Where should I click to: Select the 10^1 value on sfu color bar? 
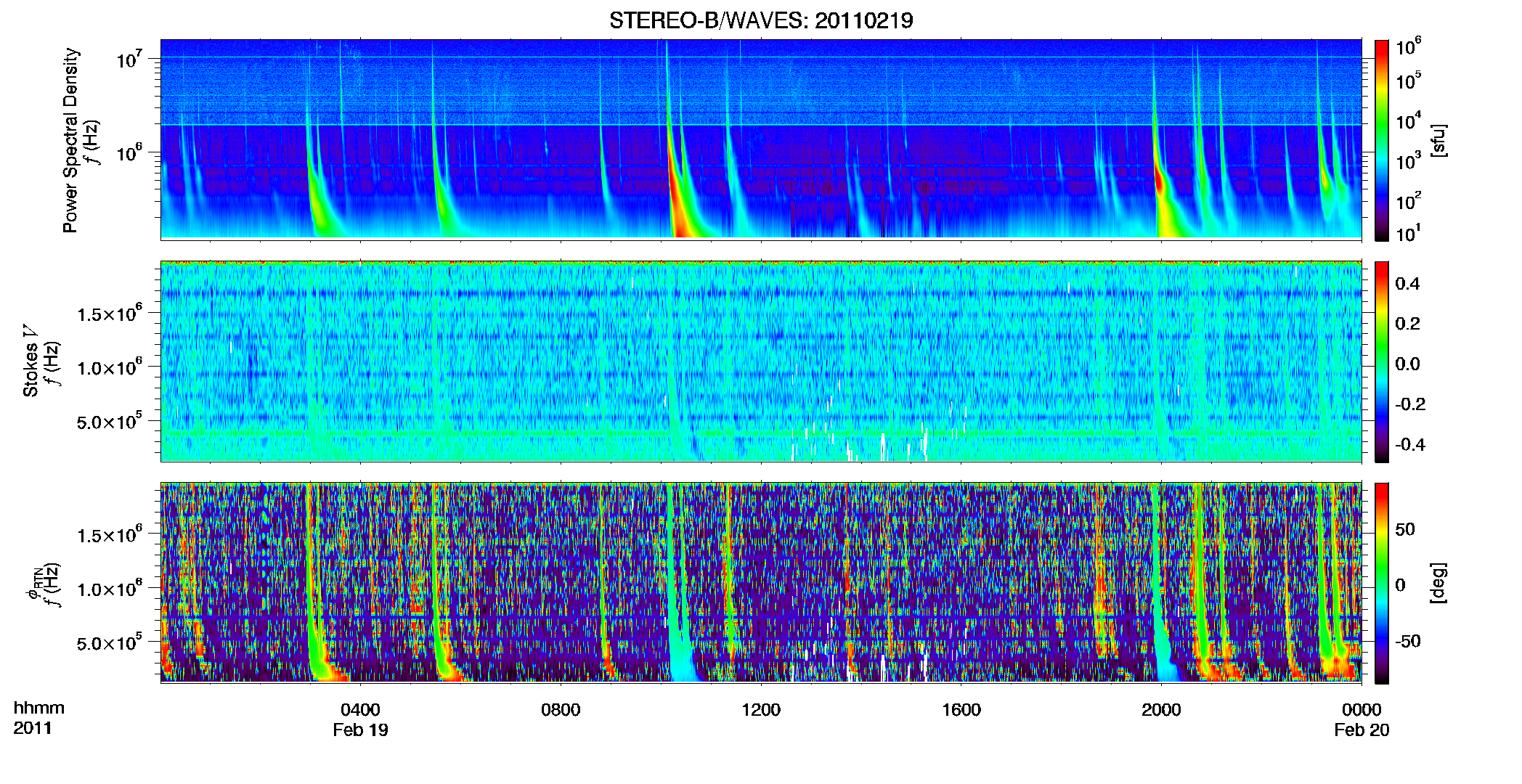coord(1409,233)
